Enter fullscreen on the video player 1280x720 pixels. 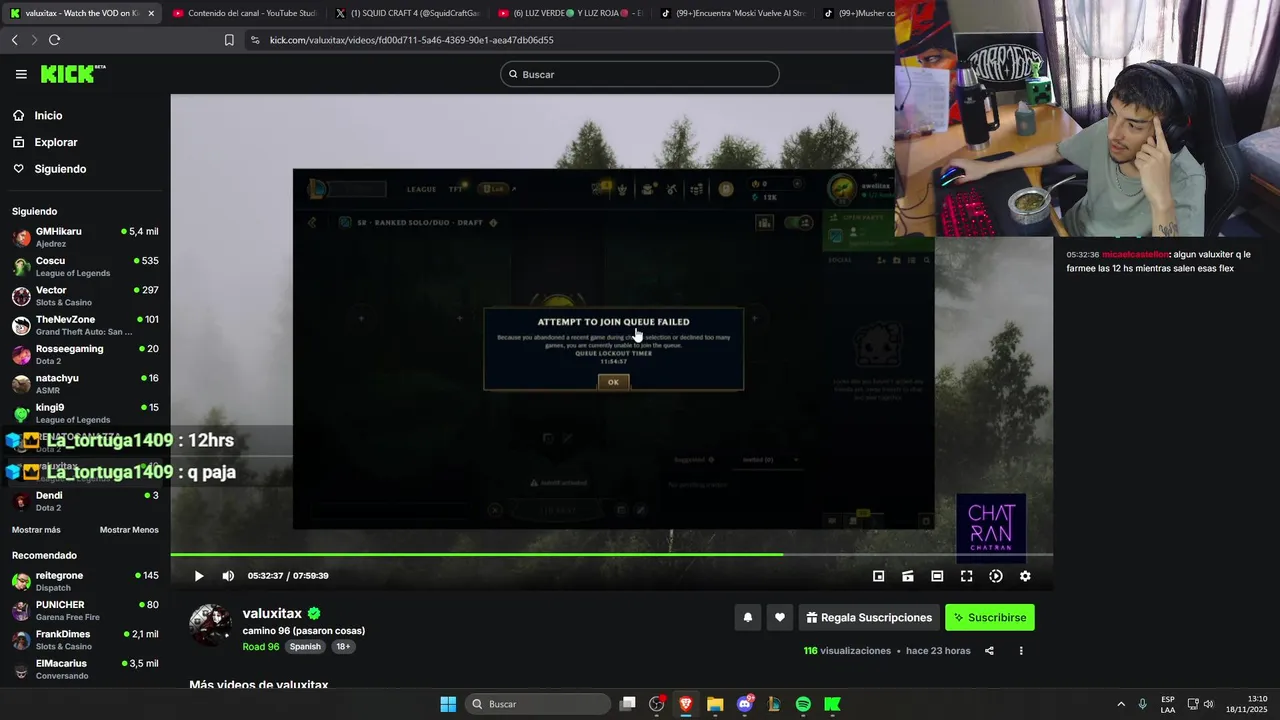(x=966, y=576)
